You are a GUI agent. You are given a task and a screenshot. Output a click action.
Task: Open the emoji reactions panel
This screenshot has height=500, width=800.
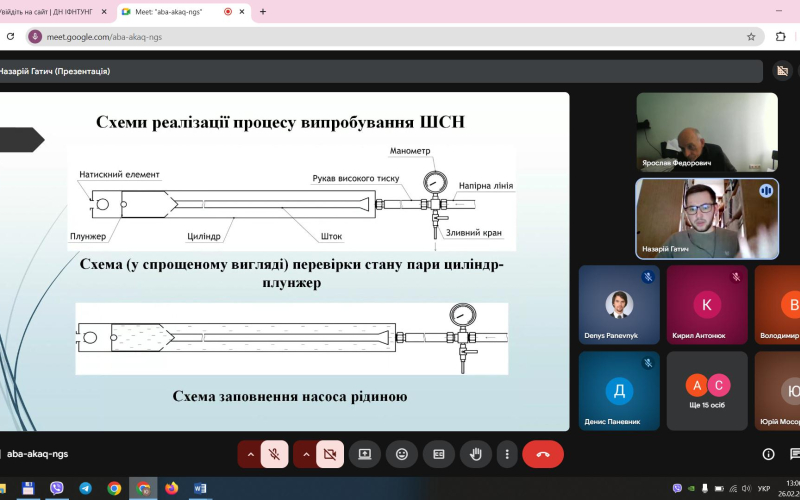pyautogui.click(x=402, y=454)
